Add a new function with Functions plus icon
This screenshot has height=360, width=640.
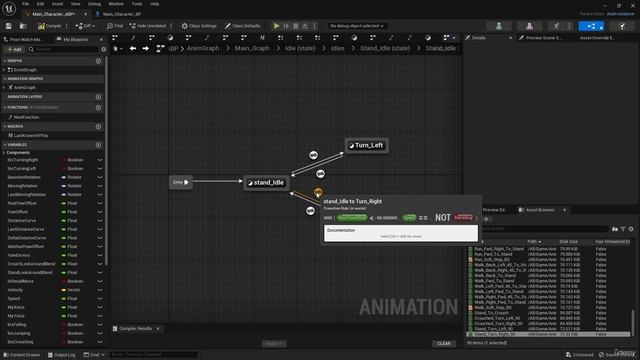pos(98,108)
